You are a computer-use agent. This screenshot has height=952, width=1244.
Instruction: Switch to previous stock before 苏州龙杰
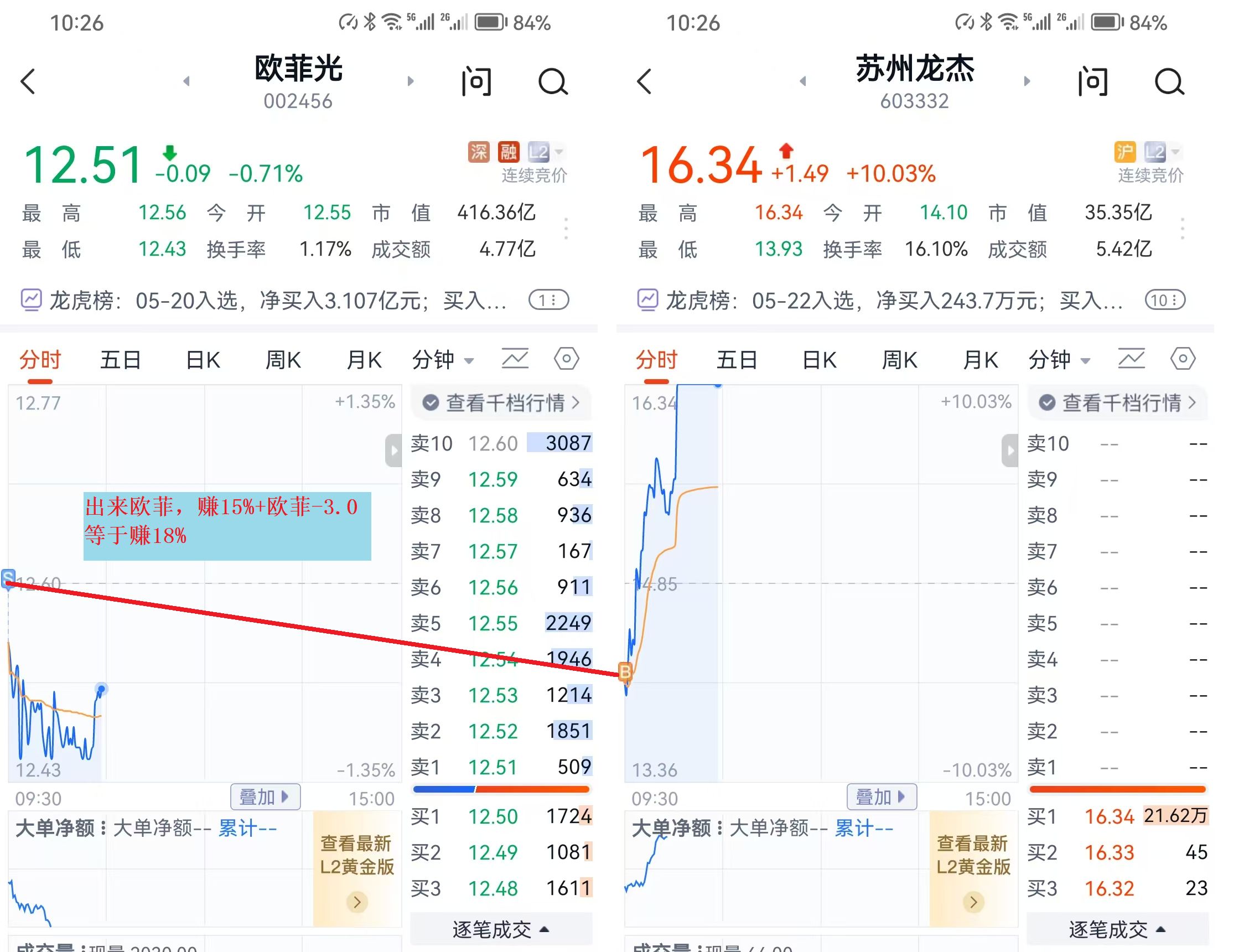click(803, 81)
